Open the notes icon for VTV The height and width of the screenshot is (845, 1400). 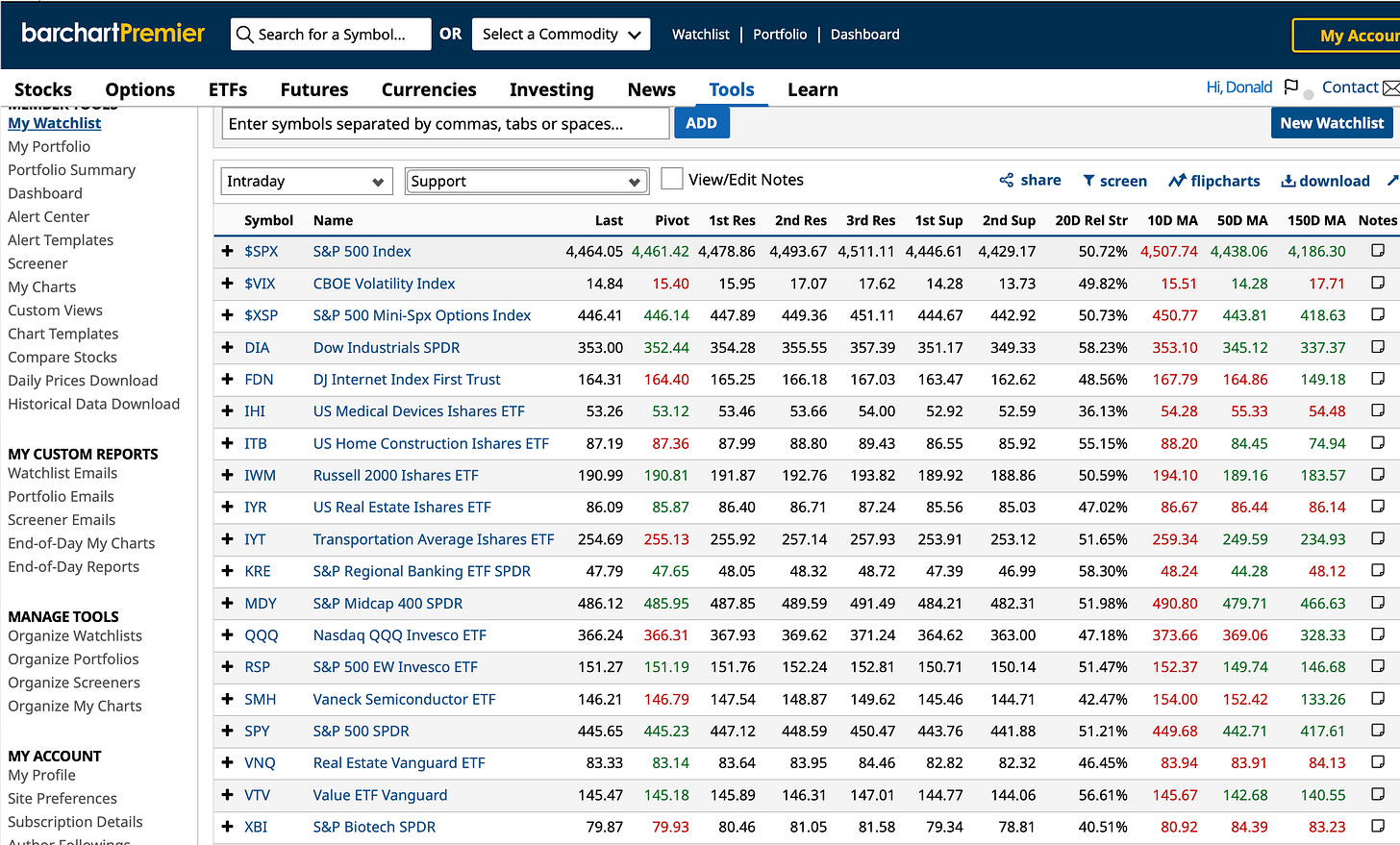click(1378, 794)
